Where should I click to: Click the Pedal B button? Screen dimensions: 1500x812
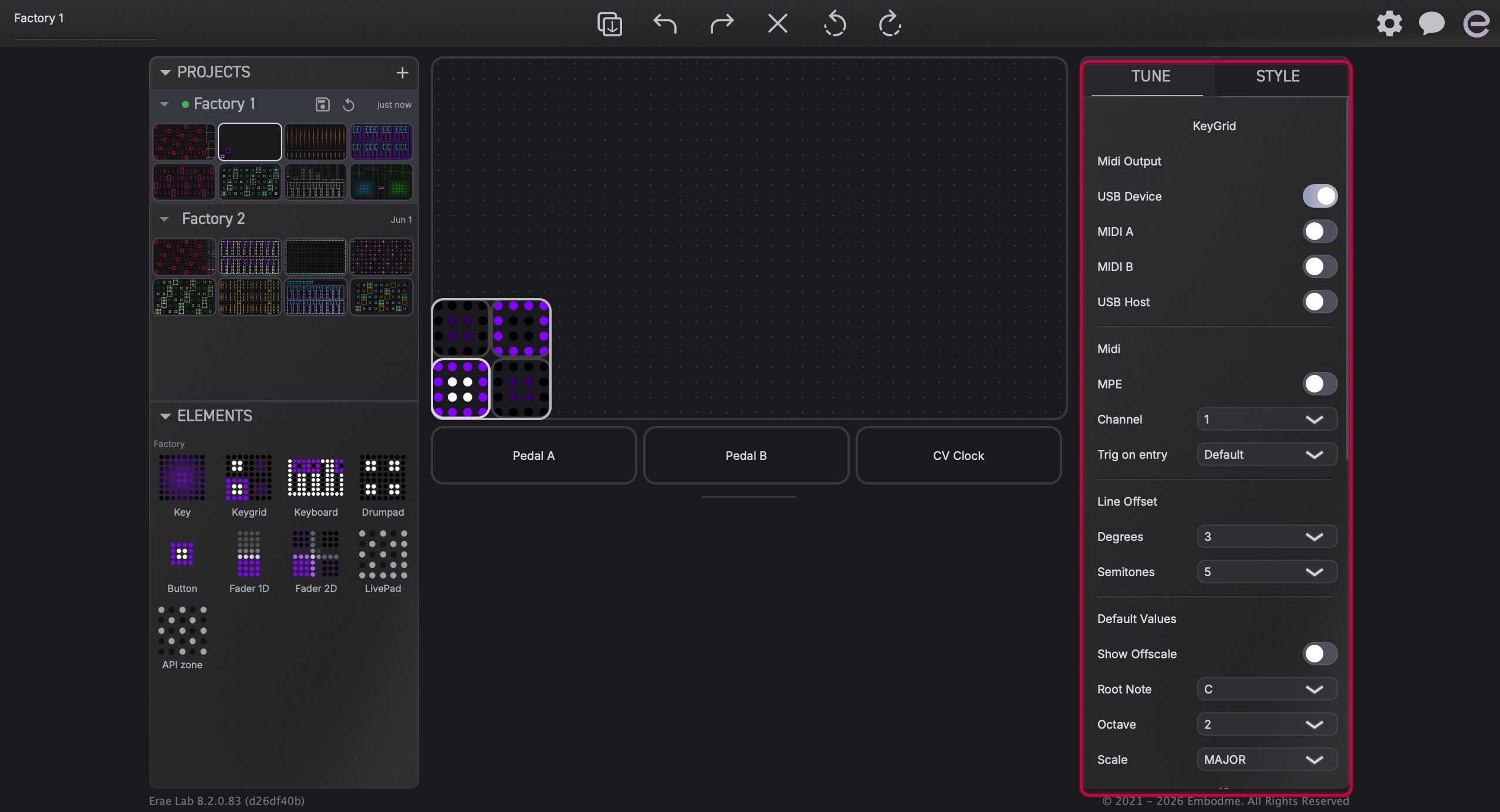[x=746, y=455]
